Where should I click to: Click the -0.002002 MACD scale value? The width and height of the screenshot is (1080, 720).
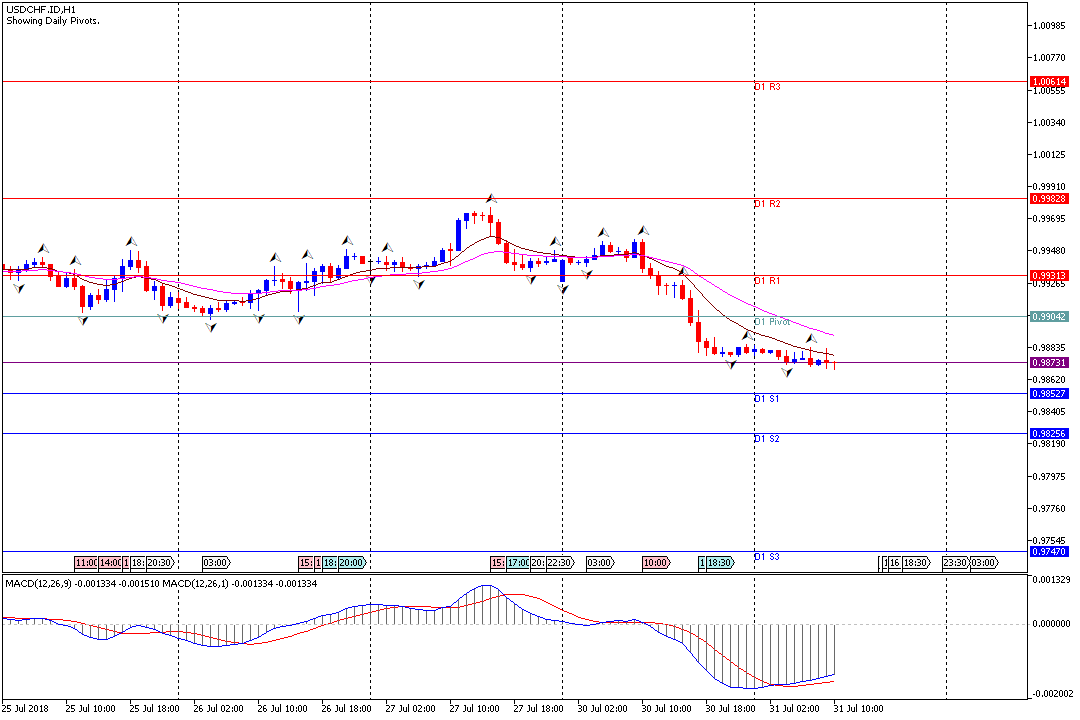pyautogui.click(x=1052, y=694)
